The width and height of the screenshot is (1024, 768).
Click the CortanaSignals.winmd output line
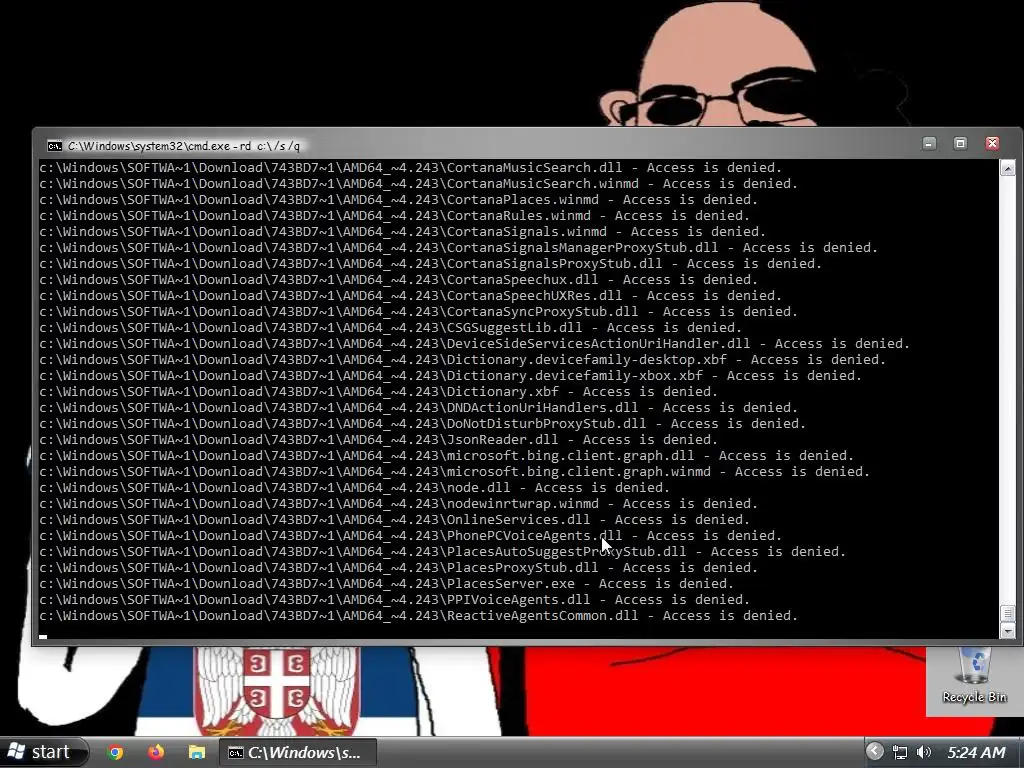click(402, 232)
